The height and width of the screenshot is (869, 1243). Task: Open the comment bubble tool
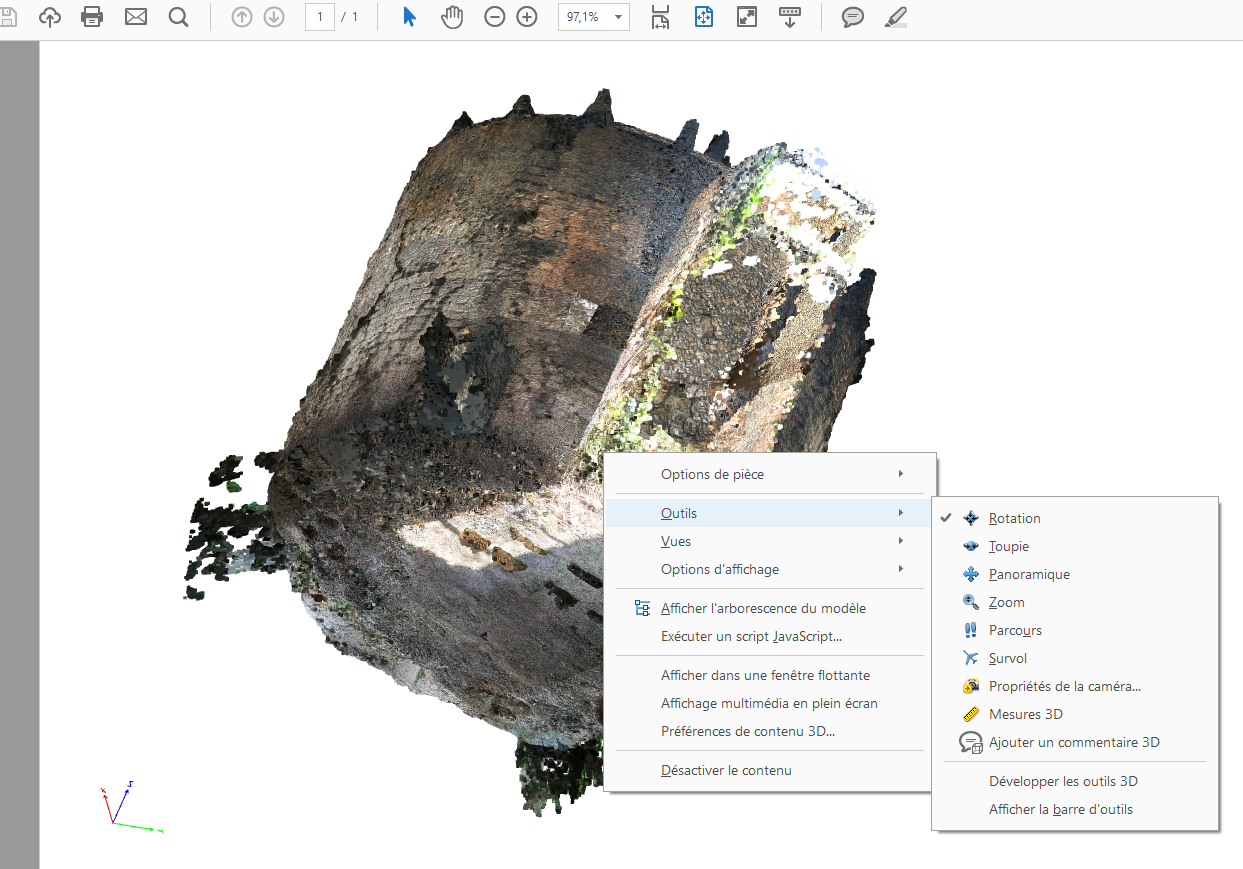pos(852,17)
